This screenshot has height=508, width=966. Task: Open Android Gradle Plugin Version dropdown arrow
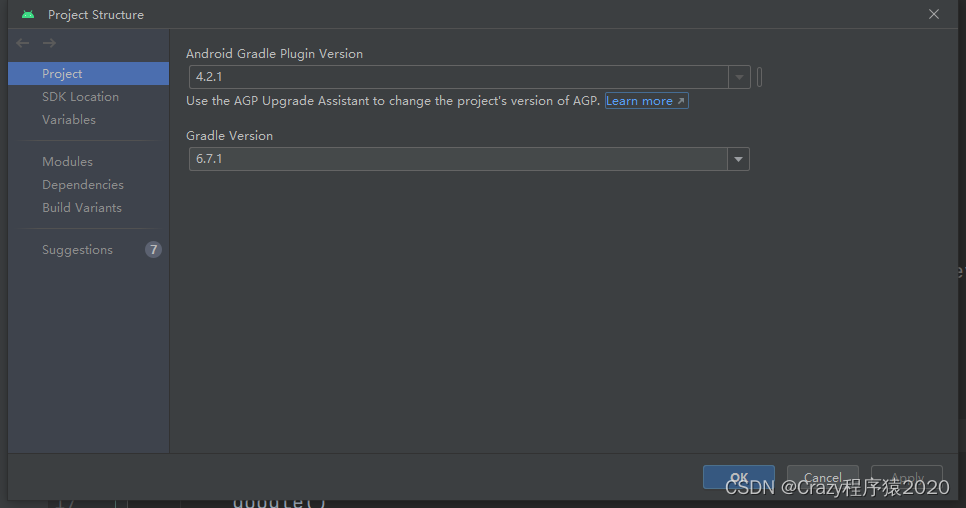point(739,77)
